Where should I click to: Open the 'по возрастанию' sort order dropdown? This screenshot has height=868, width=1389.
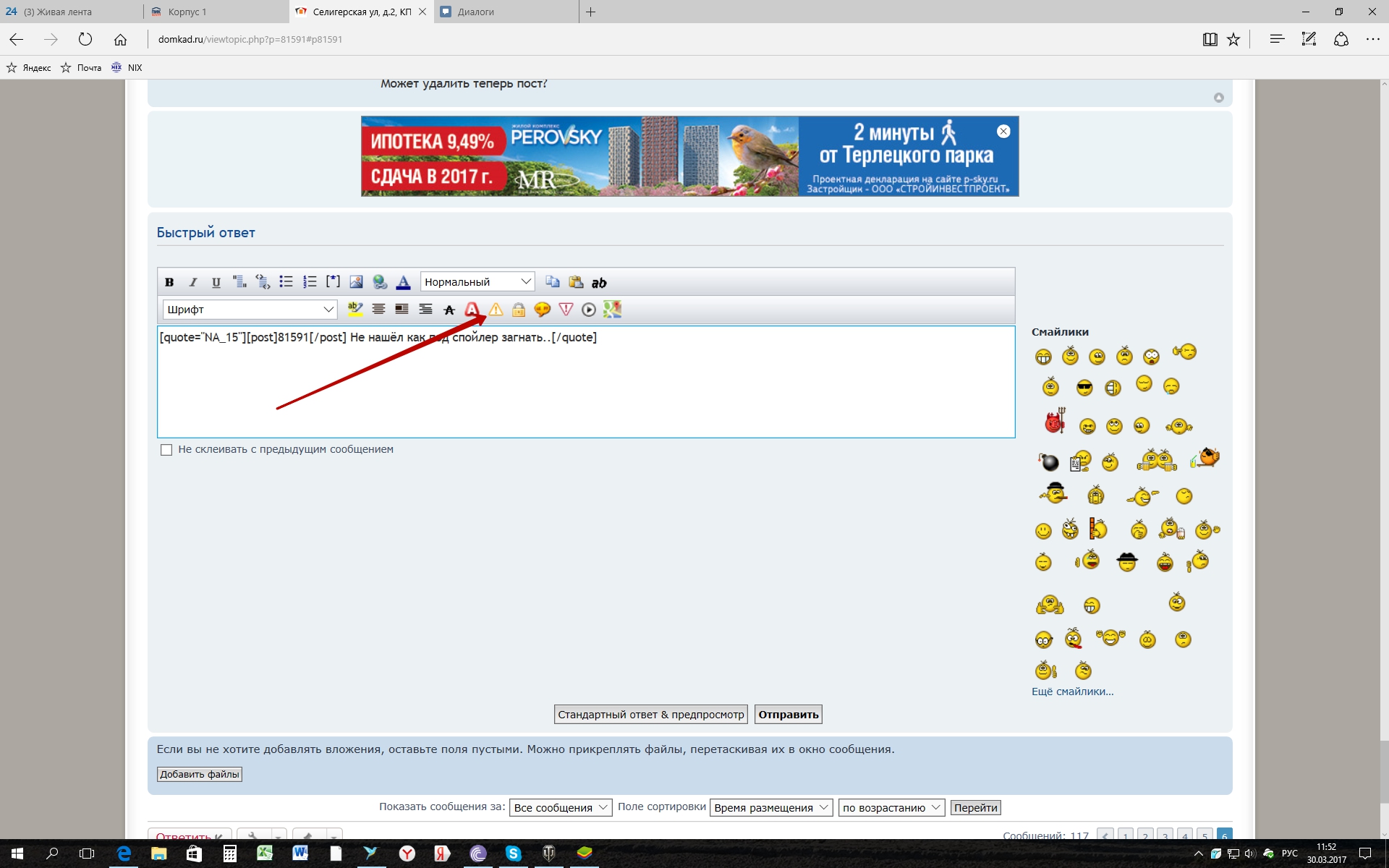coord(891,808)
